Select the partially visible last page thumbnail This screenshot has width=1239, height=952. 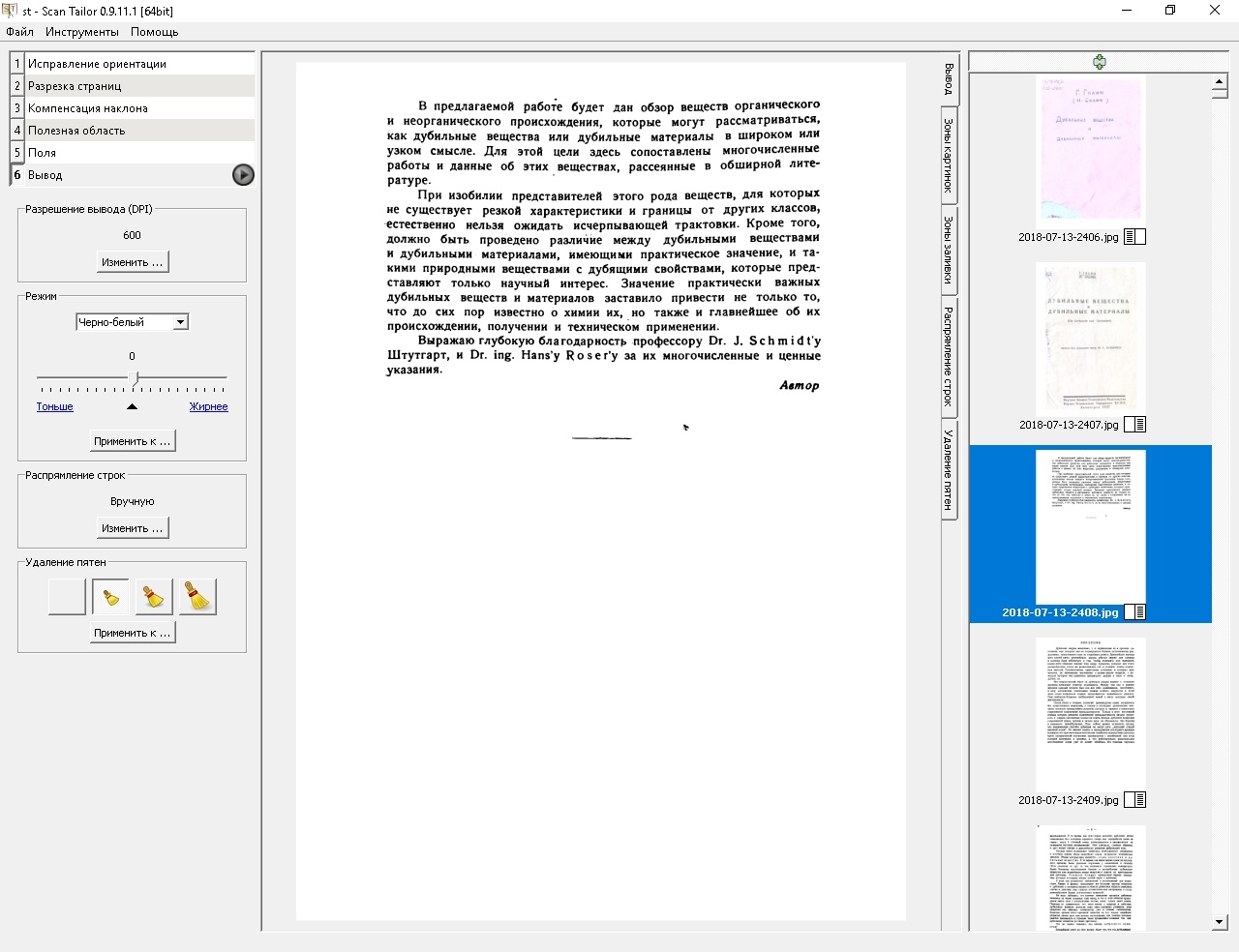(1090, 878)
